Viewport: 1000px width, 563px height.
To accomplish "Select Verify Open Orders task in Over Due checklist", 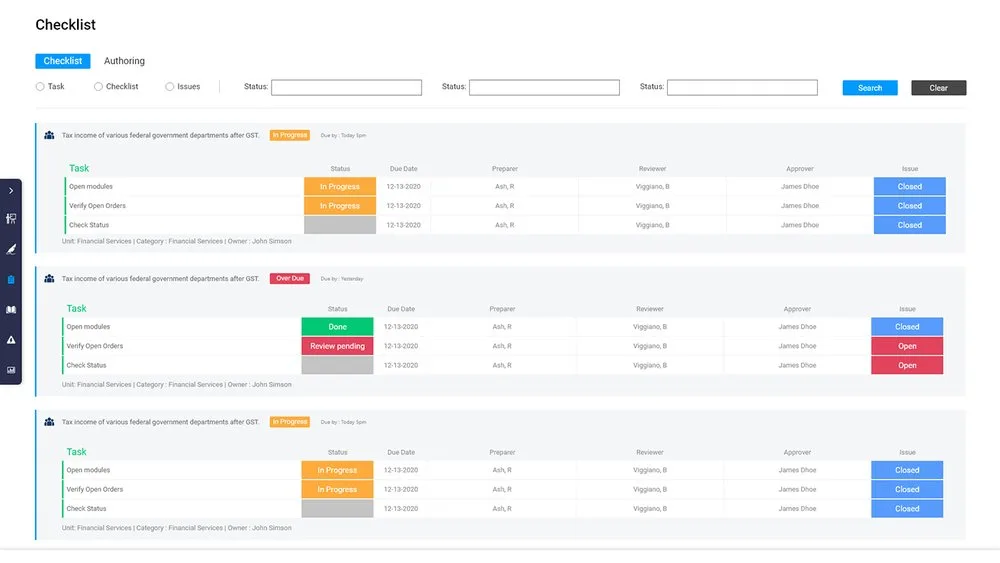I will pos(94,346).
